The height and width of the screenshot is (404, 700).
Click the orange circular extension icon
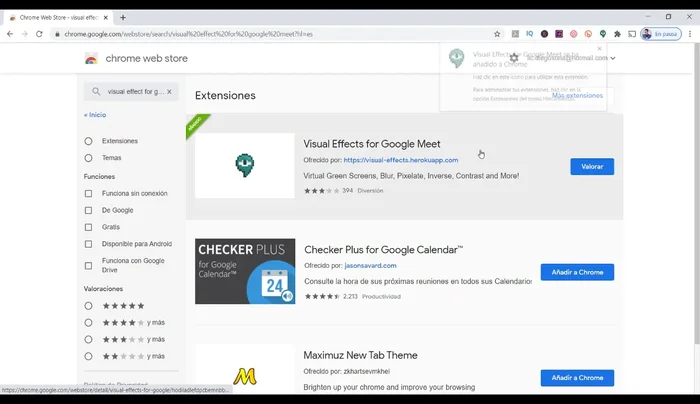click(x=588, y=34)
